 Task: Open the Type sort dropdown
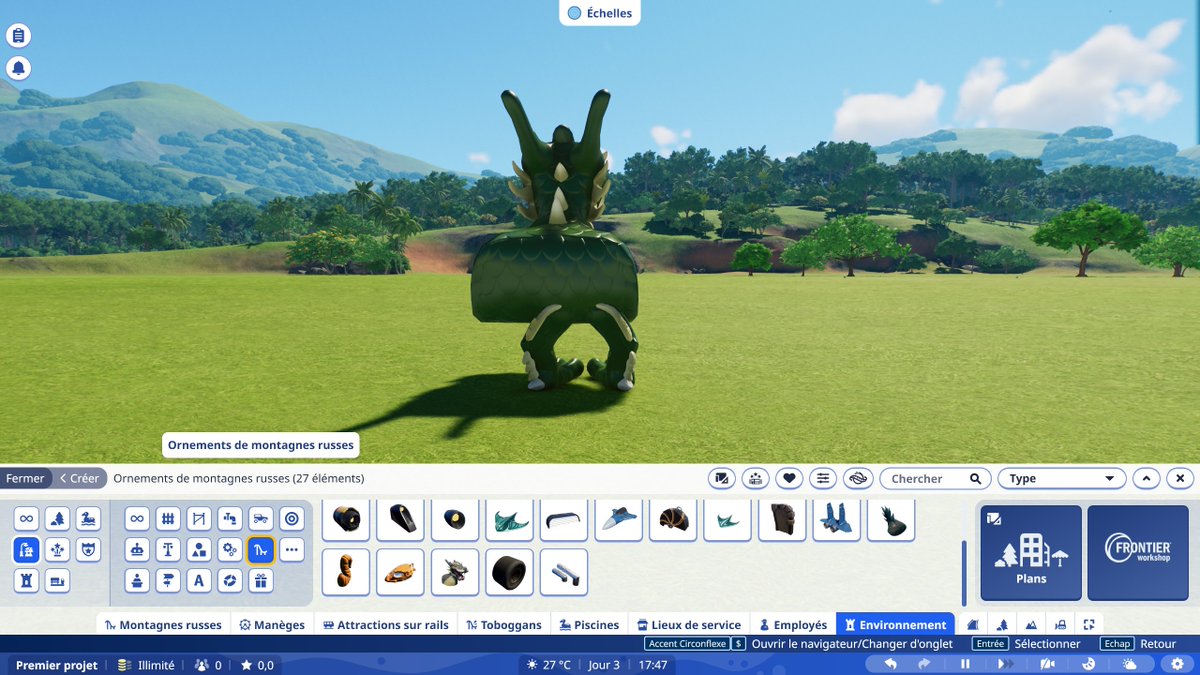[1061, 479]
